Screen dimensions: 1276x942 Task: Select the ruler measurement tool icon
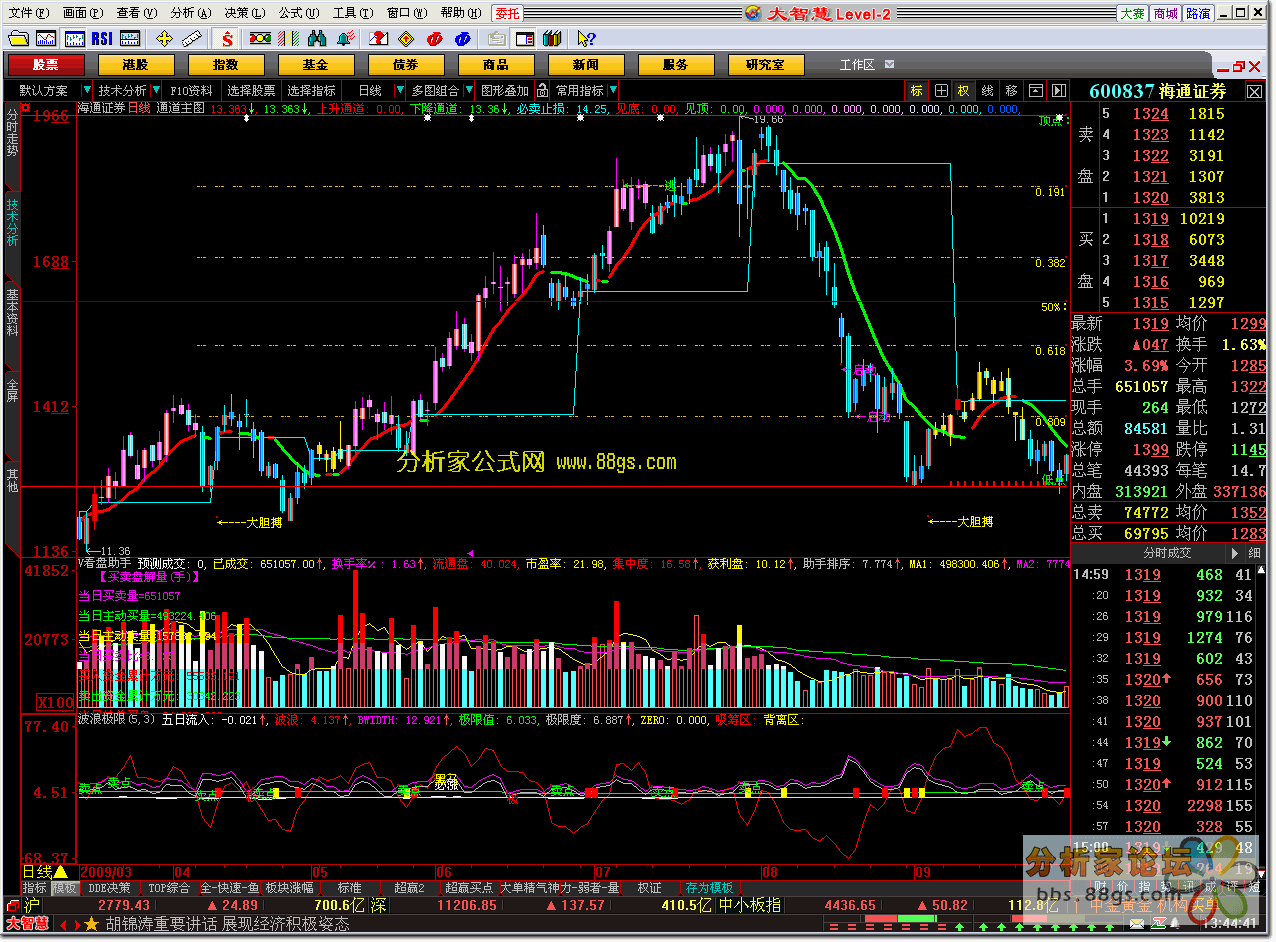192,39
